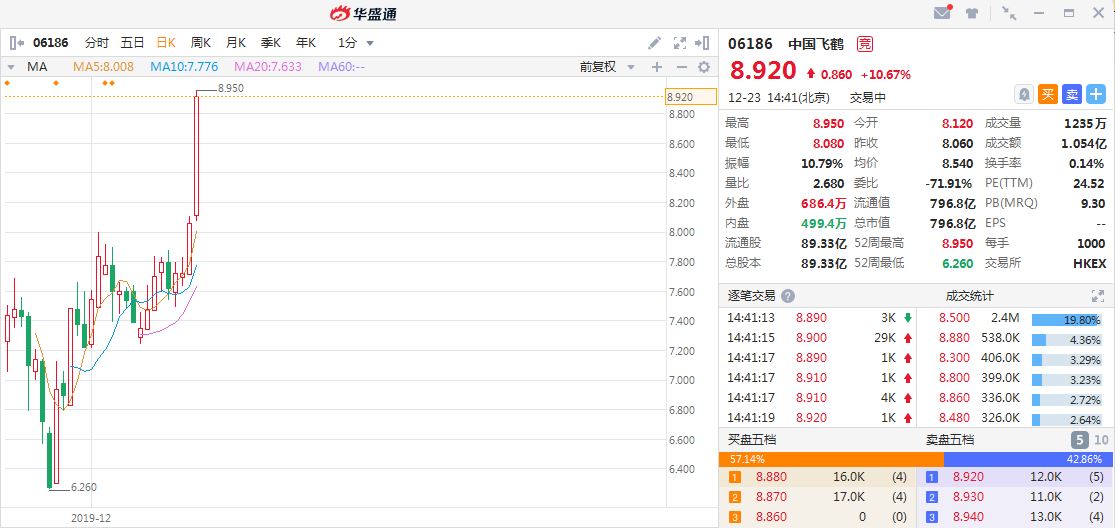Viewport: 1115px width, 528px height.
Task: Select the pencil drawing tool above the chart
Action: coord(655,43)
